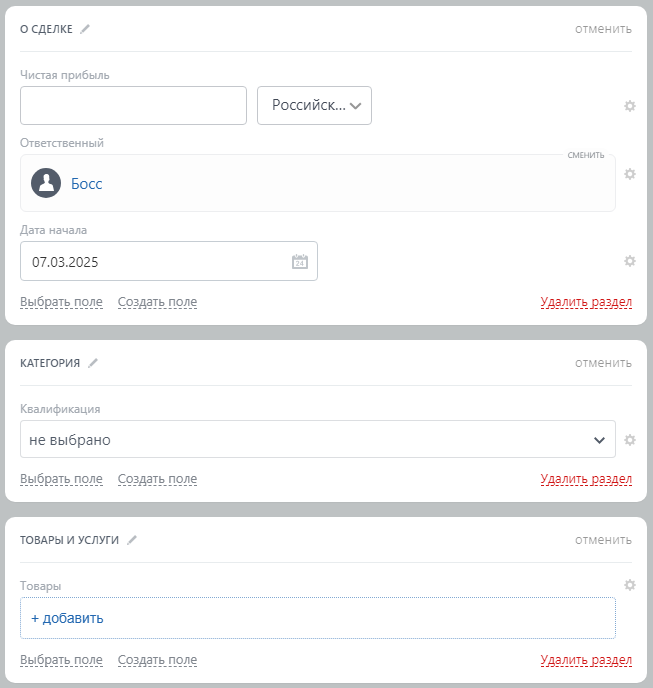The height and width of the screenshot is (688, 653).
Task: Open gear settings for Квалификация field
Action: (630, 439)
